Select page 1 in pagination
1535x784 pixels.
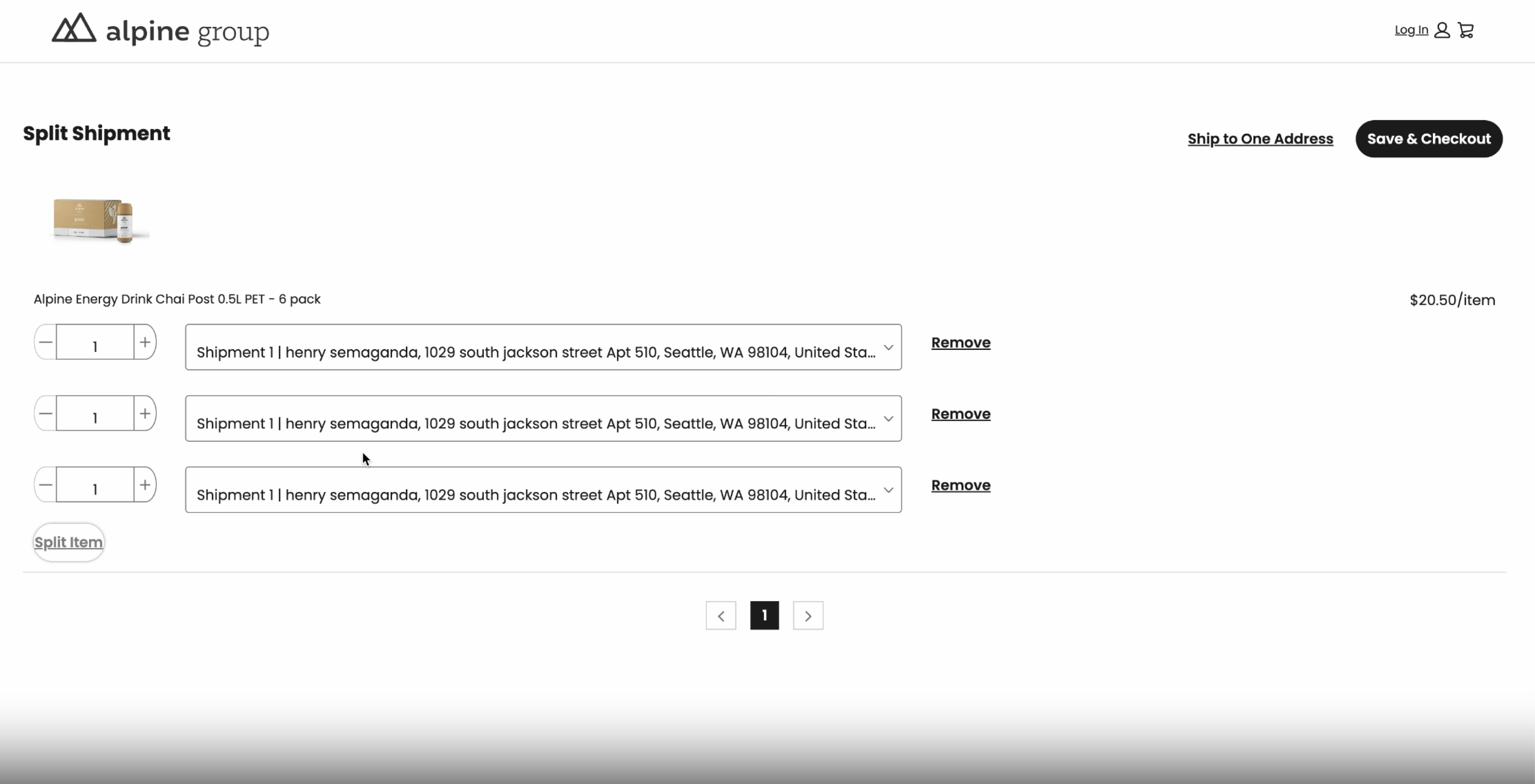tap(764, 615)
